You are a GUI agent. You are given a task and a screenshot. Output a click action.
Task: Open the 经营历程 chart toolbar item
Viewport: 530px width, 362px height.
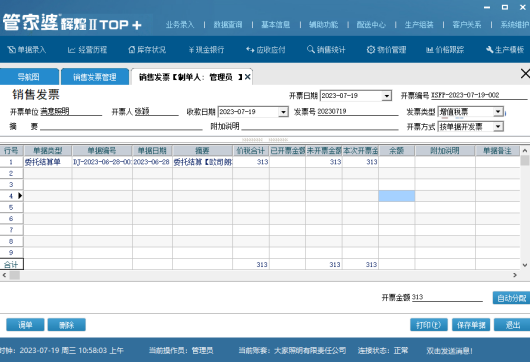tap(87, 50)
